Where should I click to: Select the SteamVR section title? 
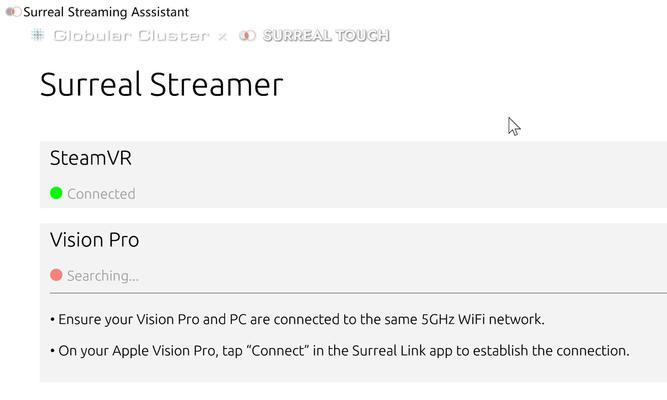[x=91, y=158]
